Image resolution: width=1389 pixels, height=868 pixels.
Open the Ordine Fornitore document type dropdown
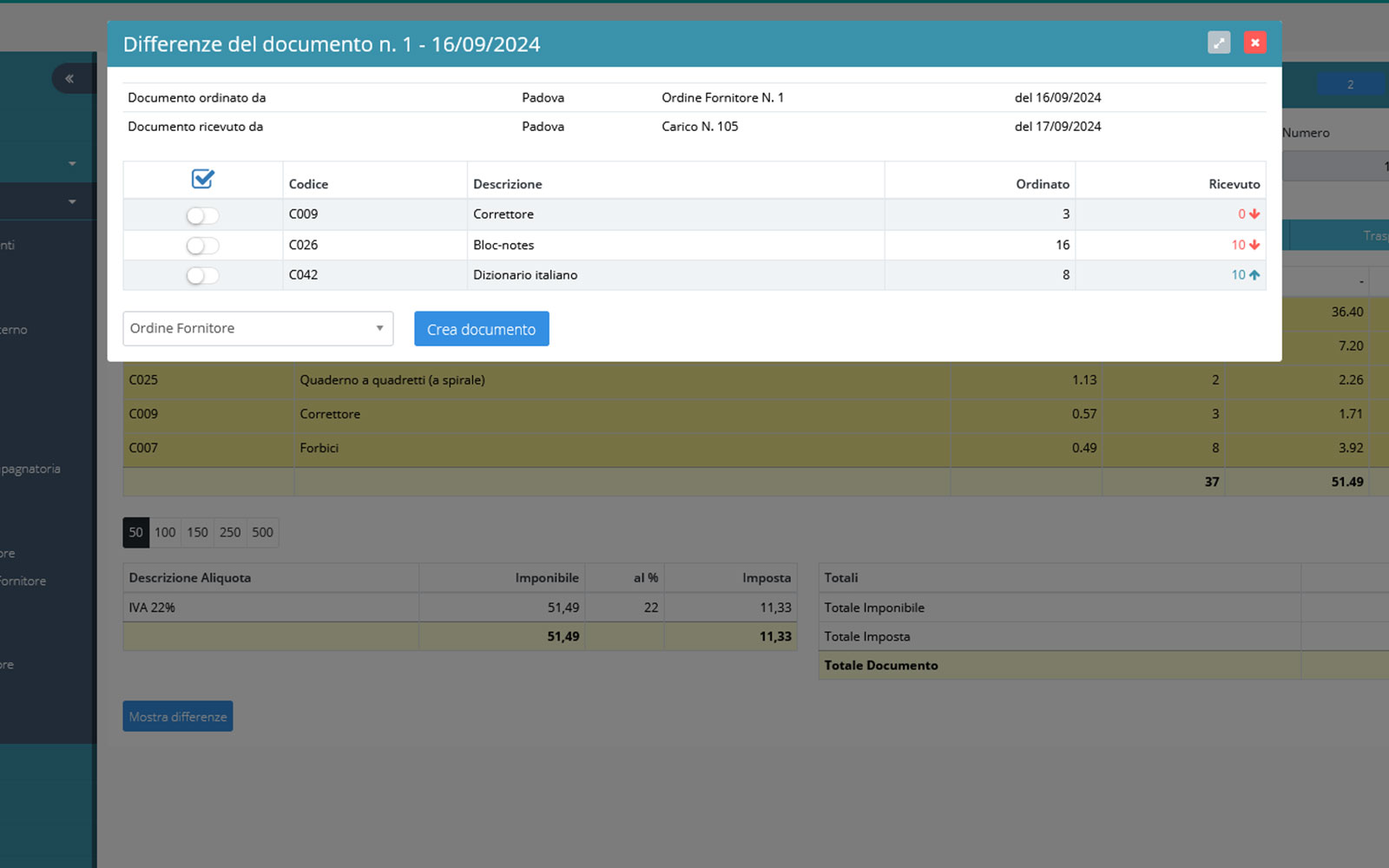[x=258, y=328]
